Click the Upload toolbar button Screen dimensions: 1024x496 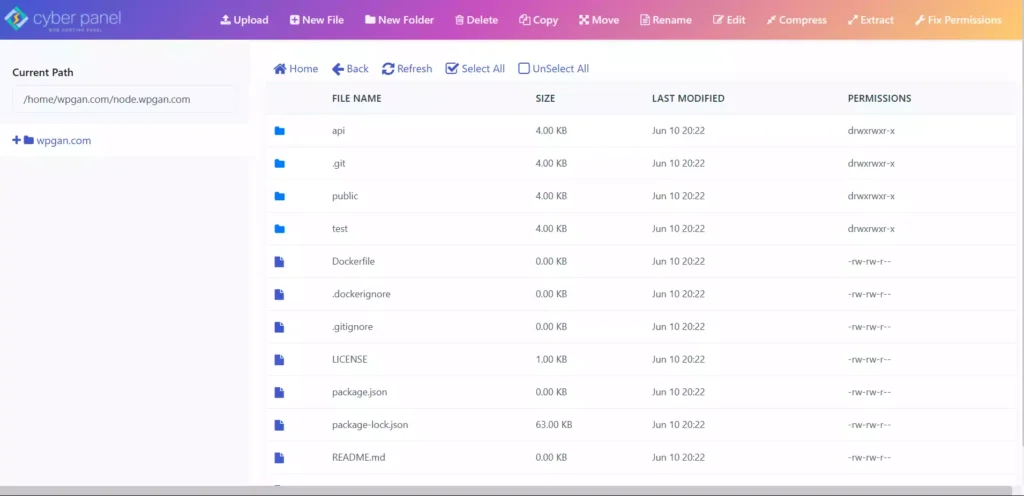[244, 20]
